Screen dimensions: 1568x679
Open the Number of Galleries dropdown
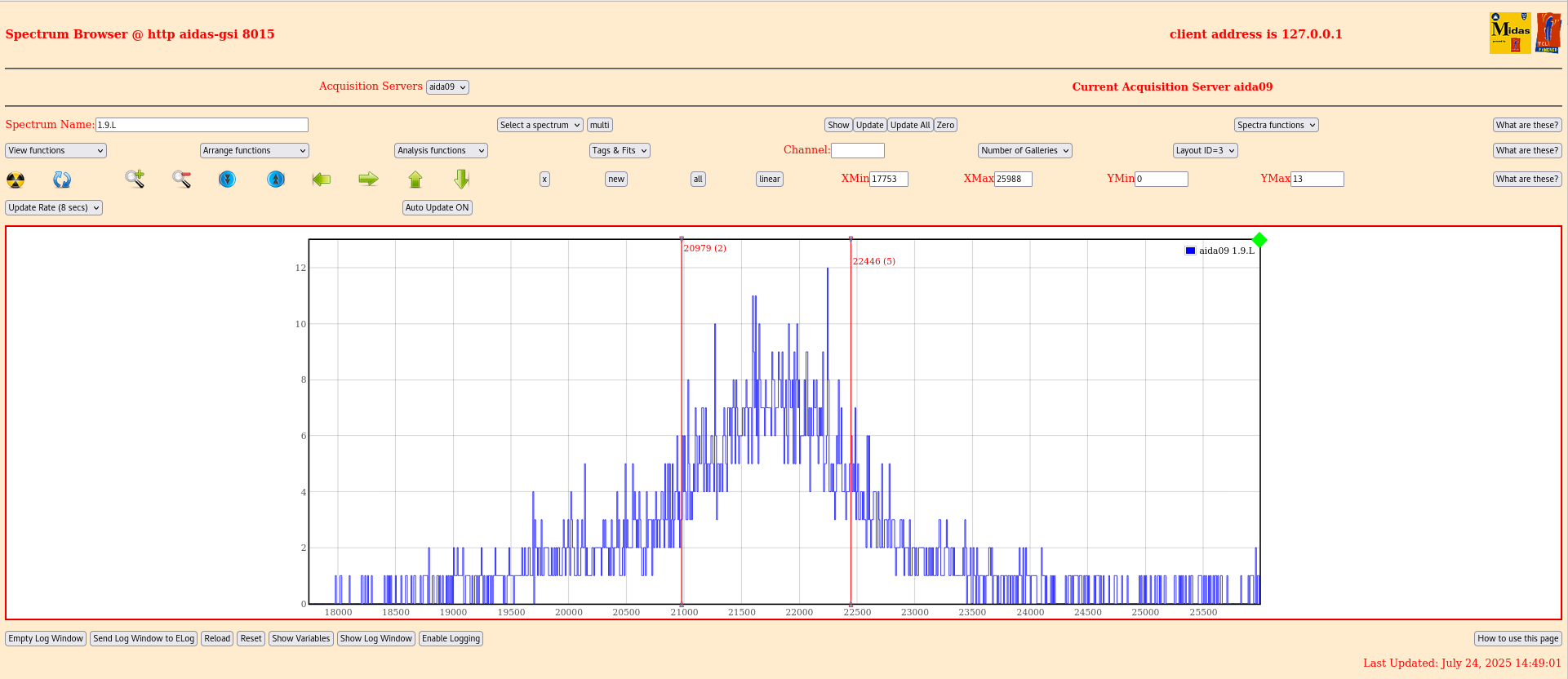pyautogui.click(x=1024, y=150)
